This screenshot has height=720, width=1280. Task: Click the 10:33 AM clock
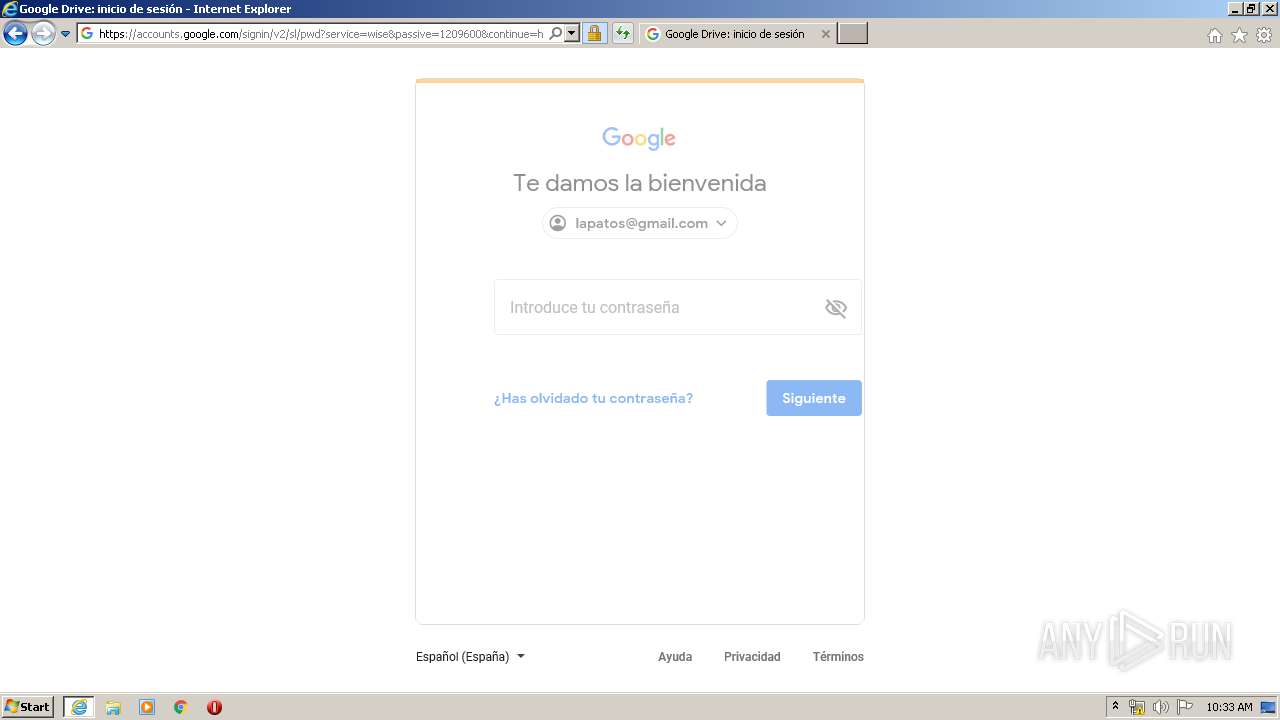click(1229, 707)
